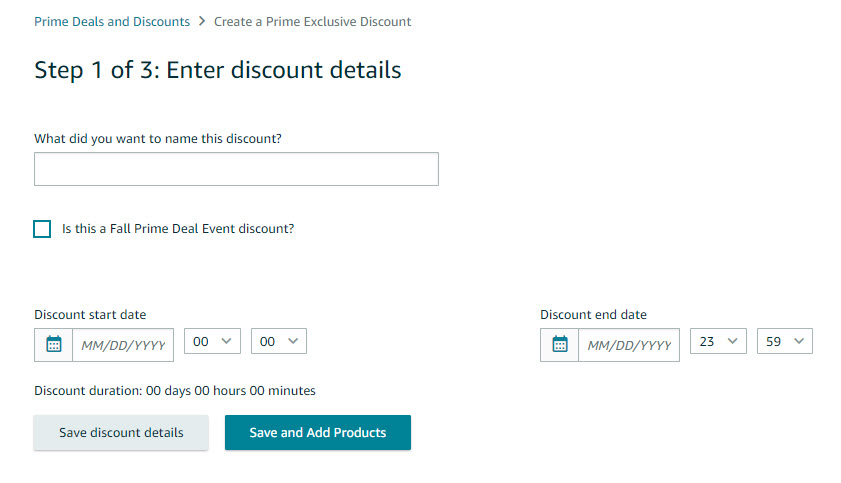Viewport: 841px width, 483px height.
Task: Open the discount start date calendar picker
Action: point(54,344)
